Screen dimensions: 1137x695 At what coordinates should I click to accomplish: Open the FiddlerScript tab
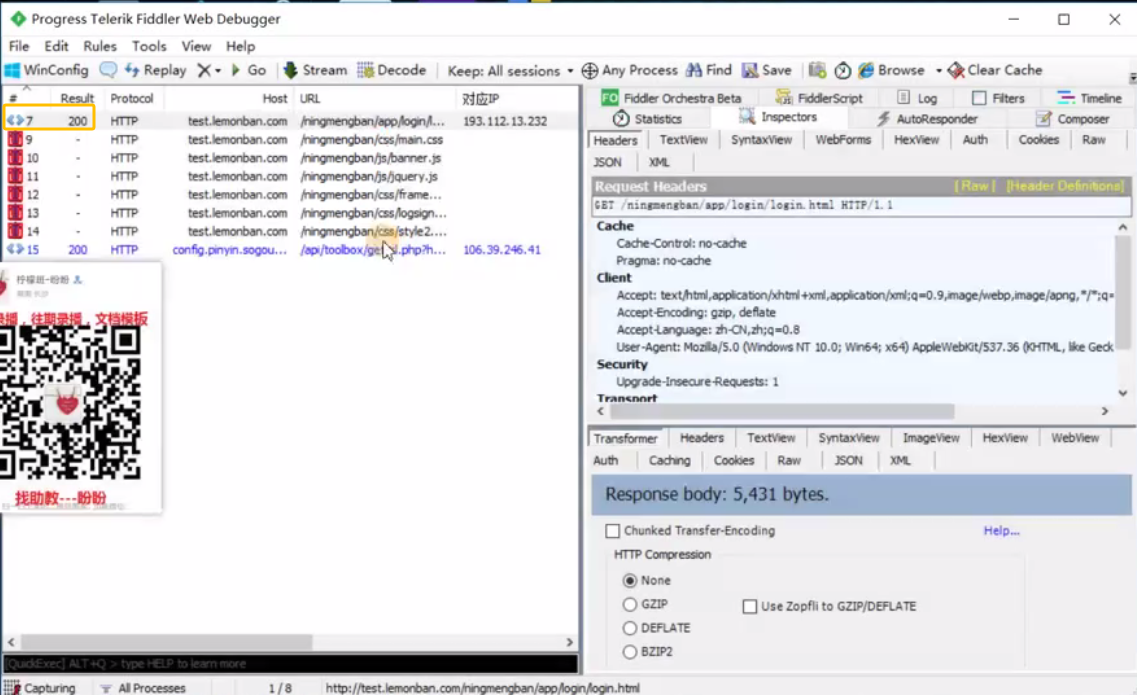(x=819, y=98)
